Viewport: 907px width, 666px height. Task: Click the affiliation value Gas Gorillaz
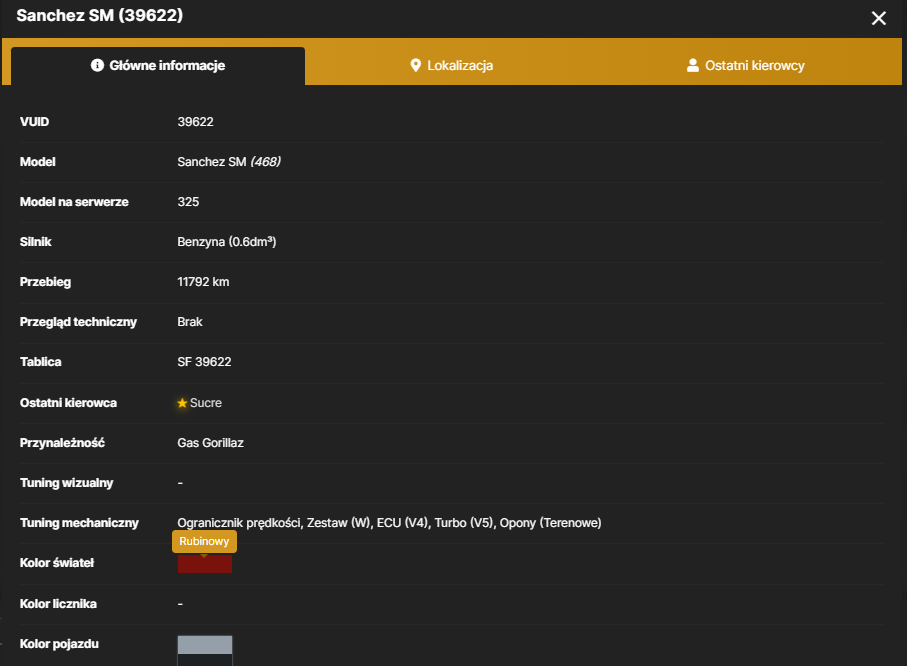(x=211, y=443)
